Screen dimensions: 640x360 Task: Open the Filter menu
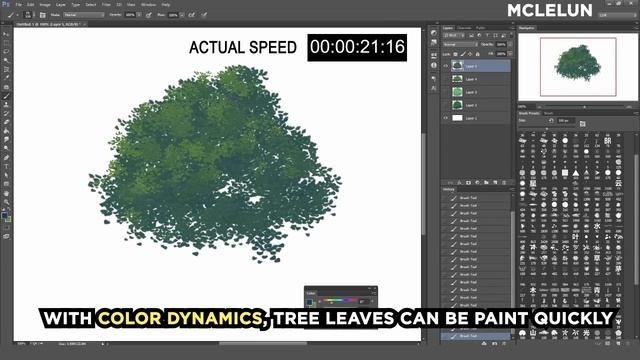(x=106, y=4)
